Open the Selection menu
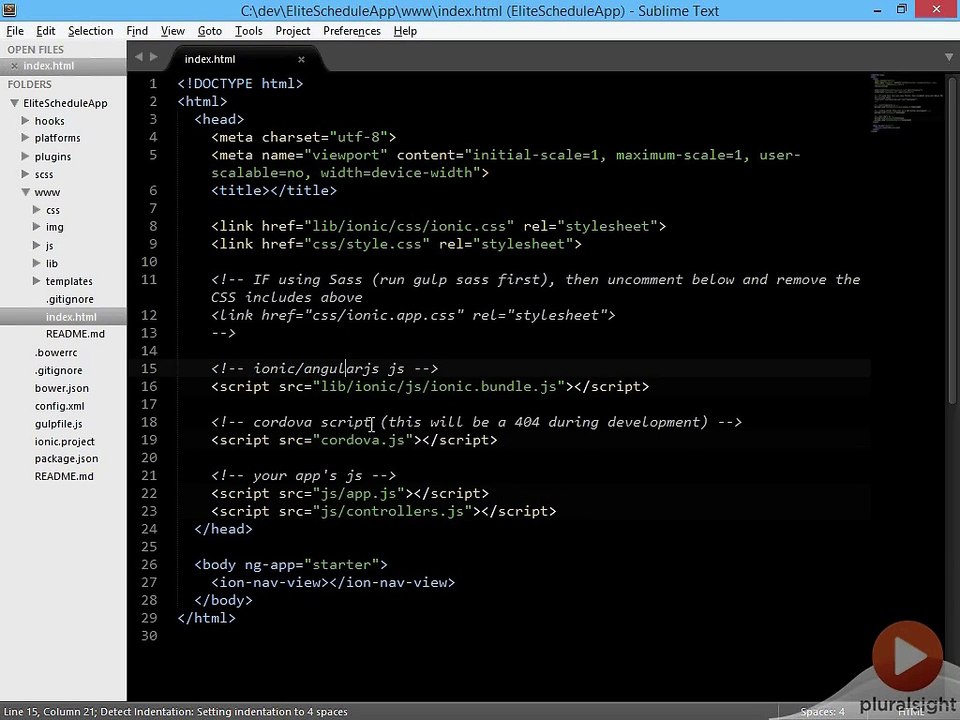The height and width of the screenshot is (720, 960). pyautogui.click(x=91, y=31)
